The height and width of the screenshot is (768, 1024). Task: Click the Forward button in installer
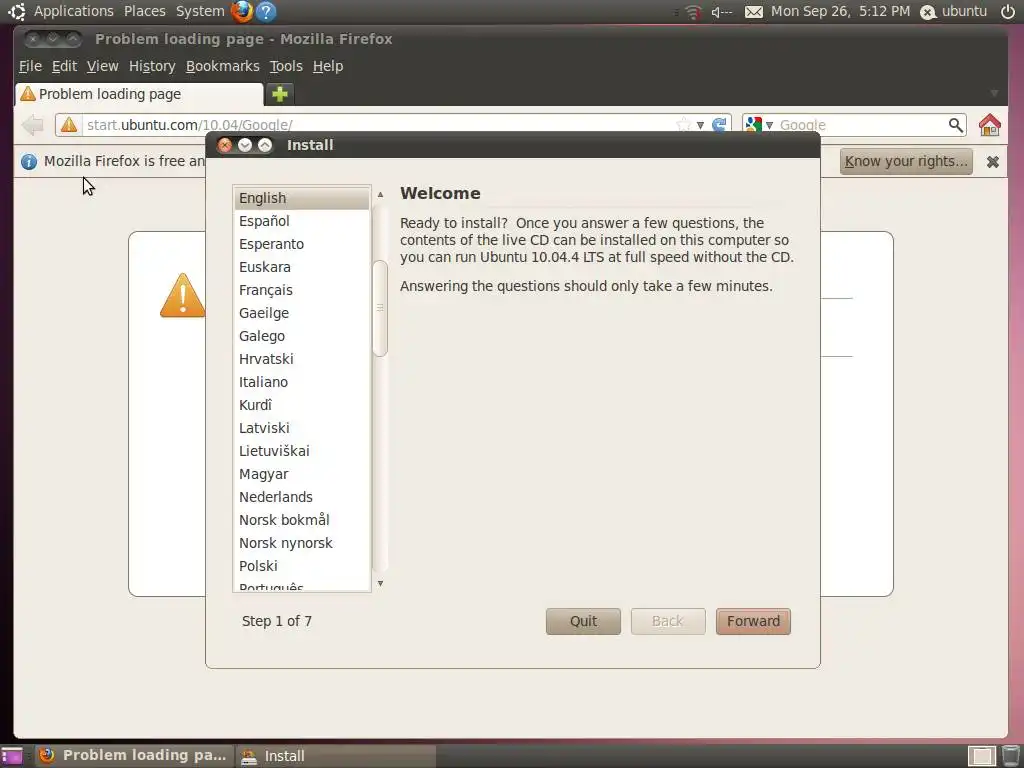tap(753, 621)
